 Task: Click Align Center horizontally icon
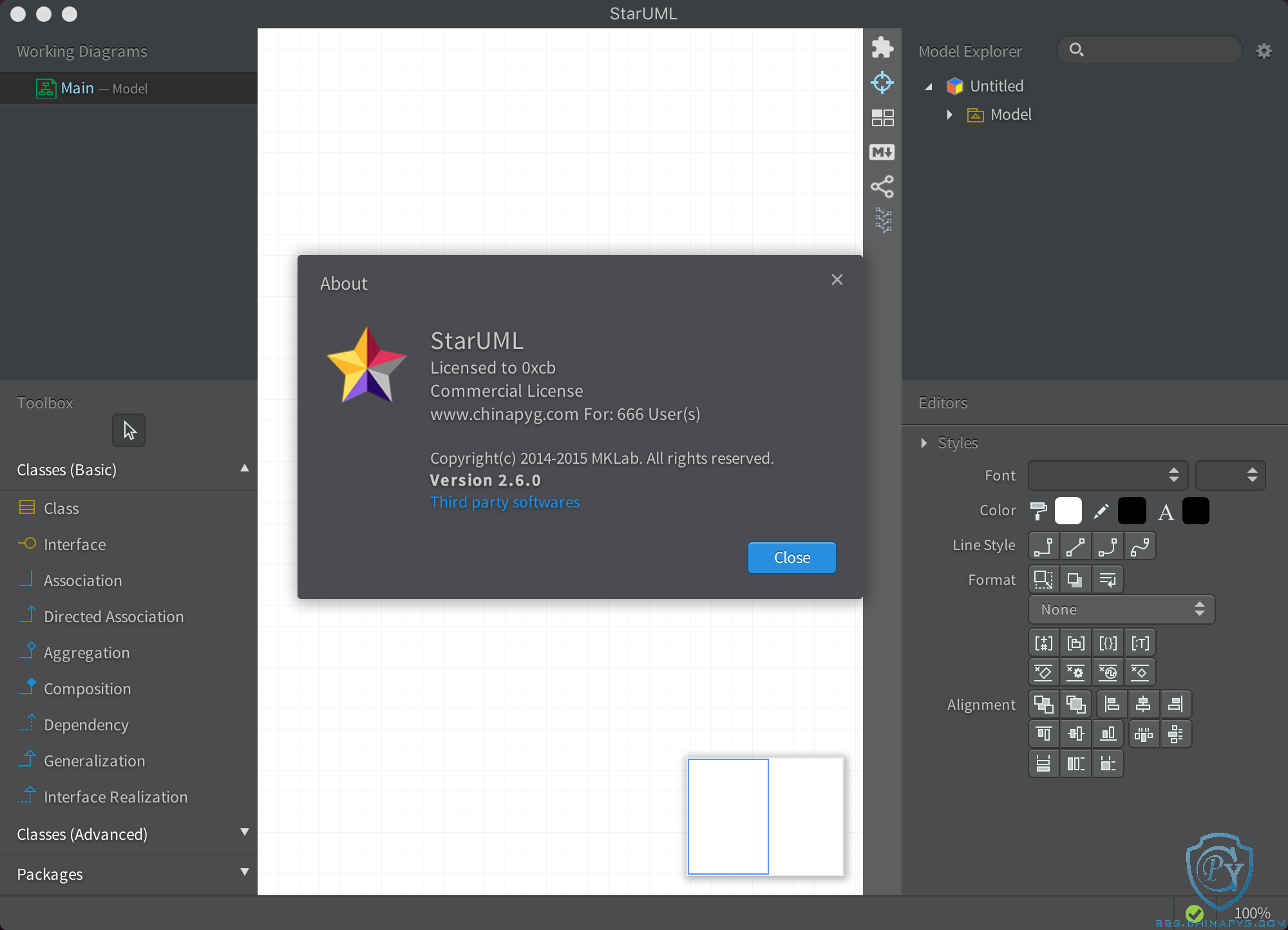tap(1144, 704)
